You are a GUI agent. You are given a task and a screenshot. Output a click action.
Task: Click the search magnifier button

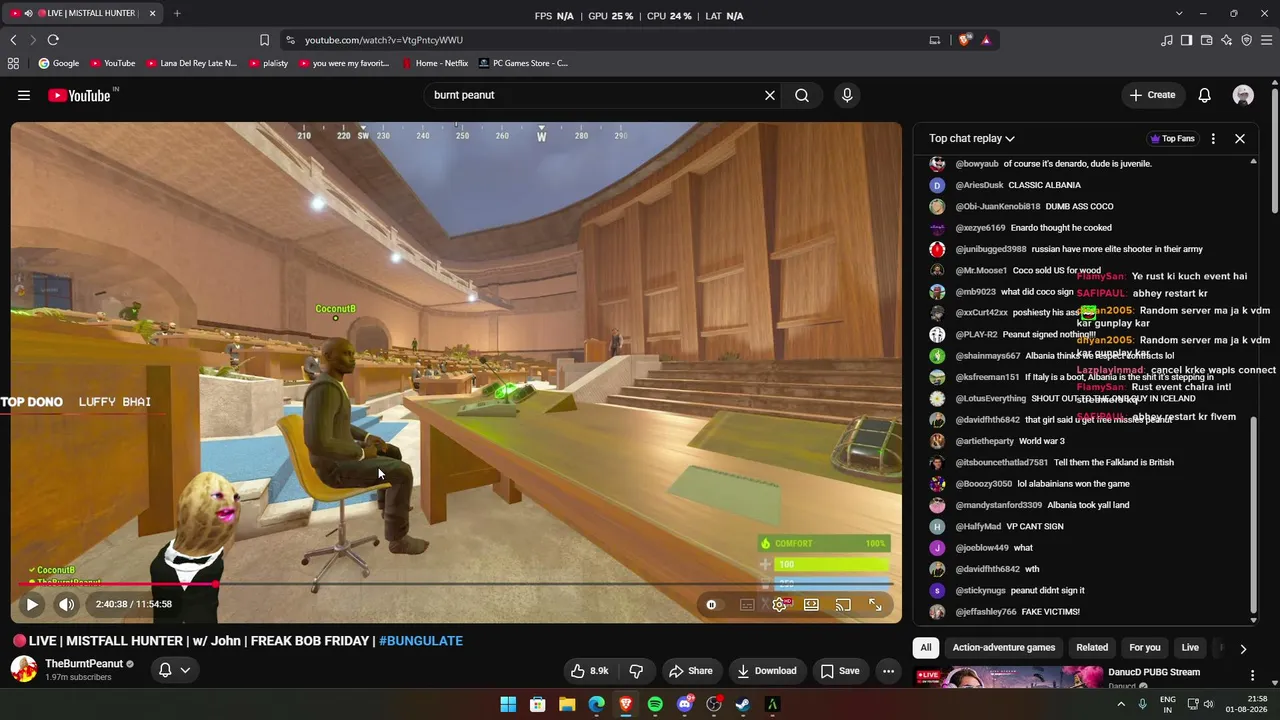802,95
